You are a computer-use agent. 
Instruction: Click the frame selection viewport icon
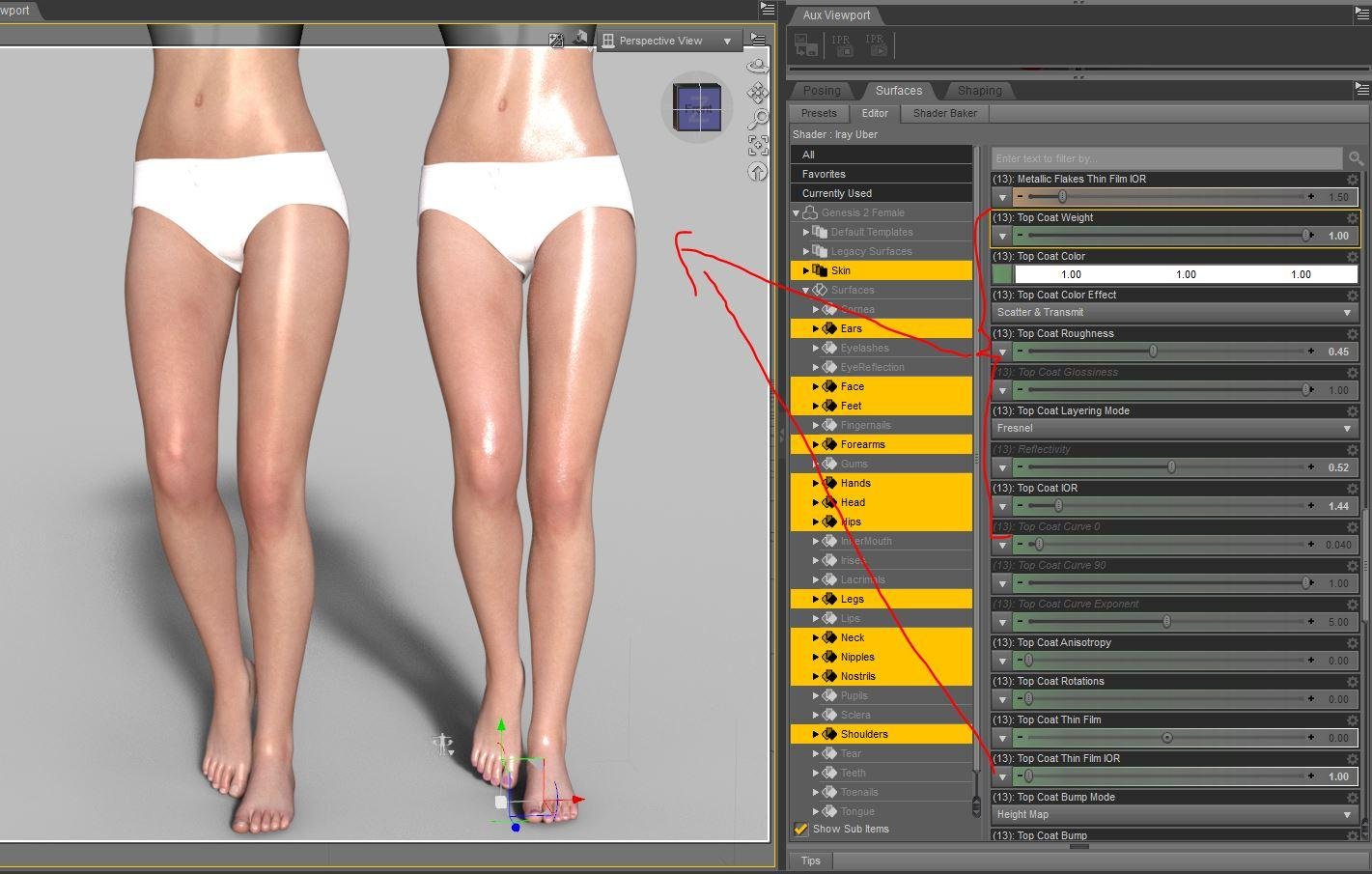758,145
